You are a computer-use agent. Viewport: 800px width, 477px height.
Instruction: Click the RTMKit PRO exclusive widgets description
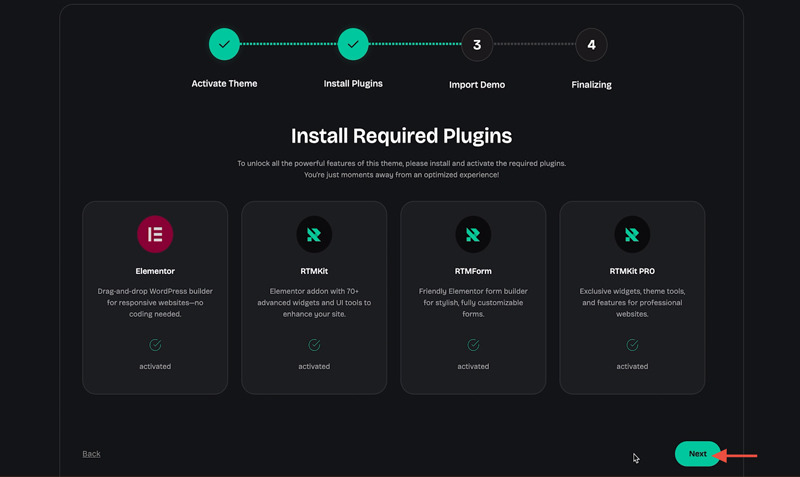pyautogui.click(x=632, y=303)
